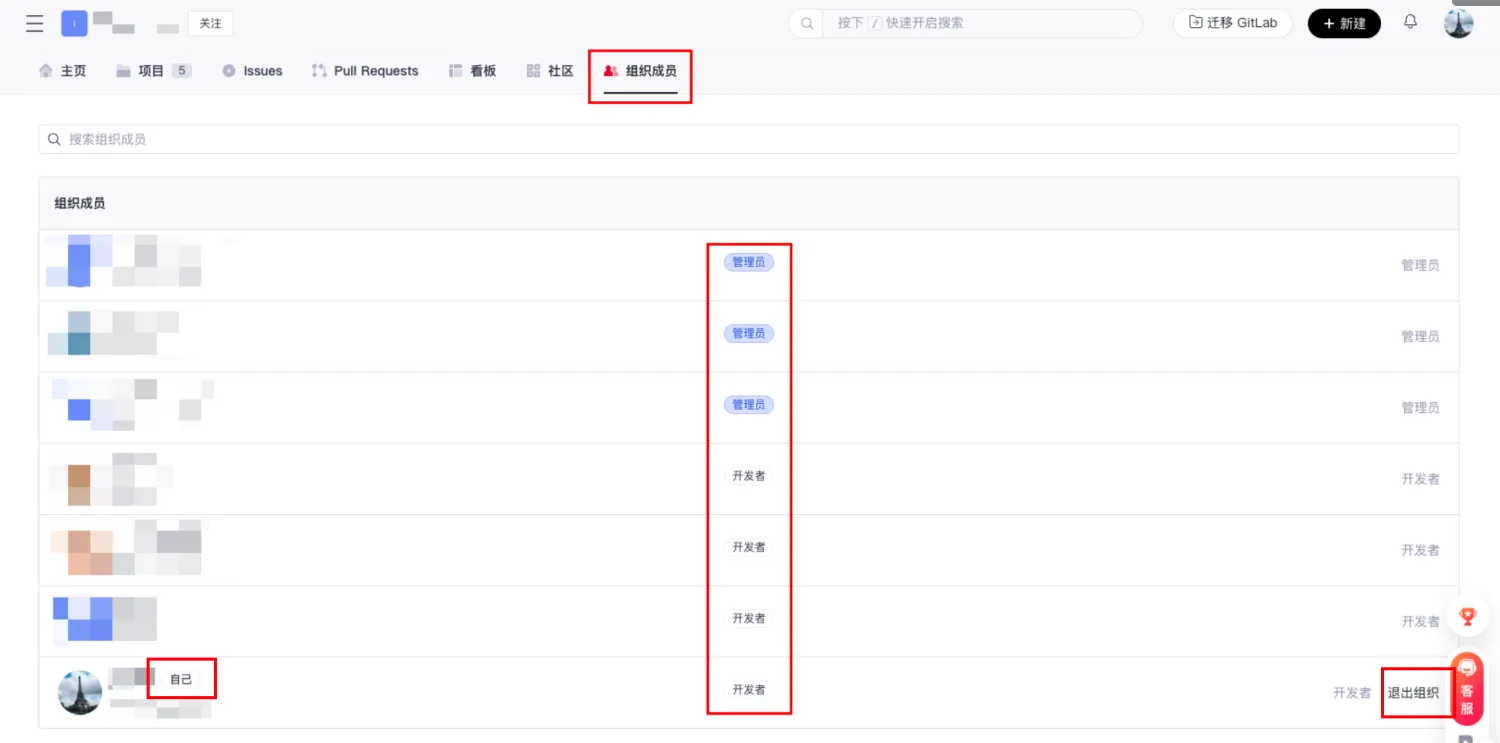Open the user avatar in top bar
1500x743 pixels.
[x=1458, y=23]
